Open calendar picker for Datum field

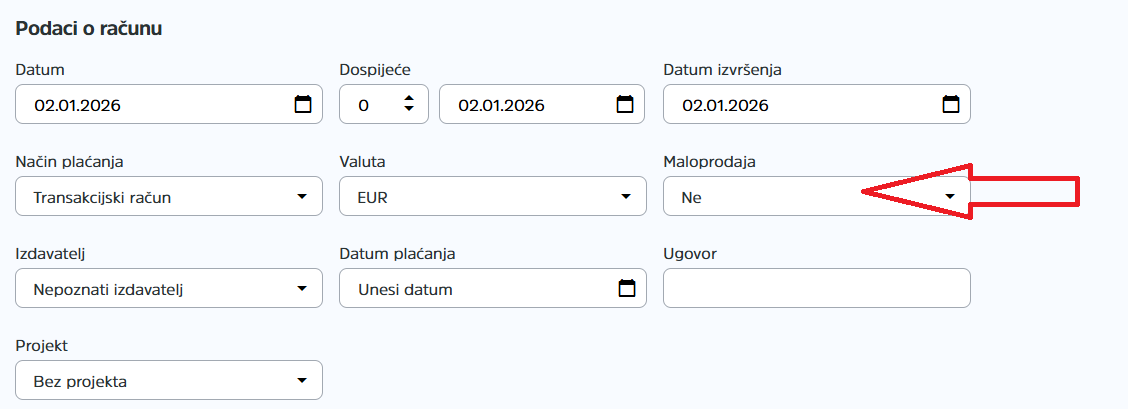coord(303,104)
